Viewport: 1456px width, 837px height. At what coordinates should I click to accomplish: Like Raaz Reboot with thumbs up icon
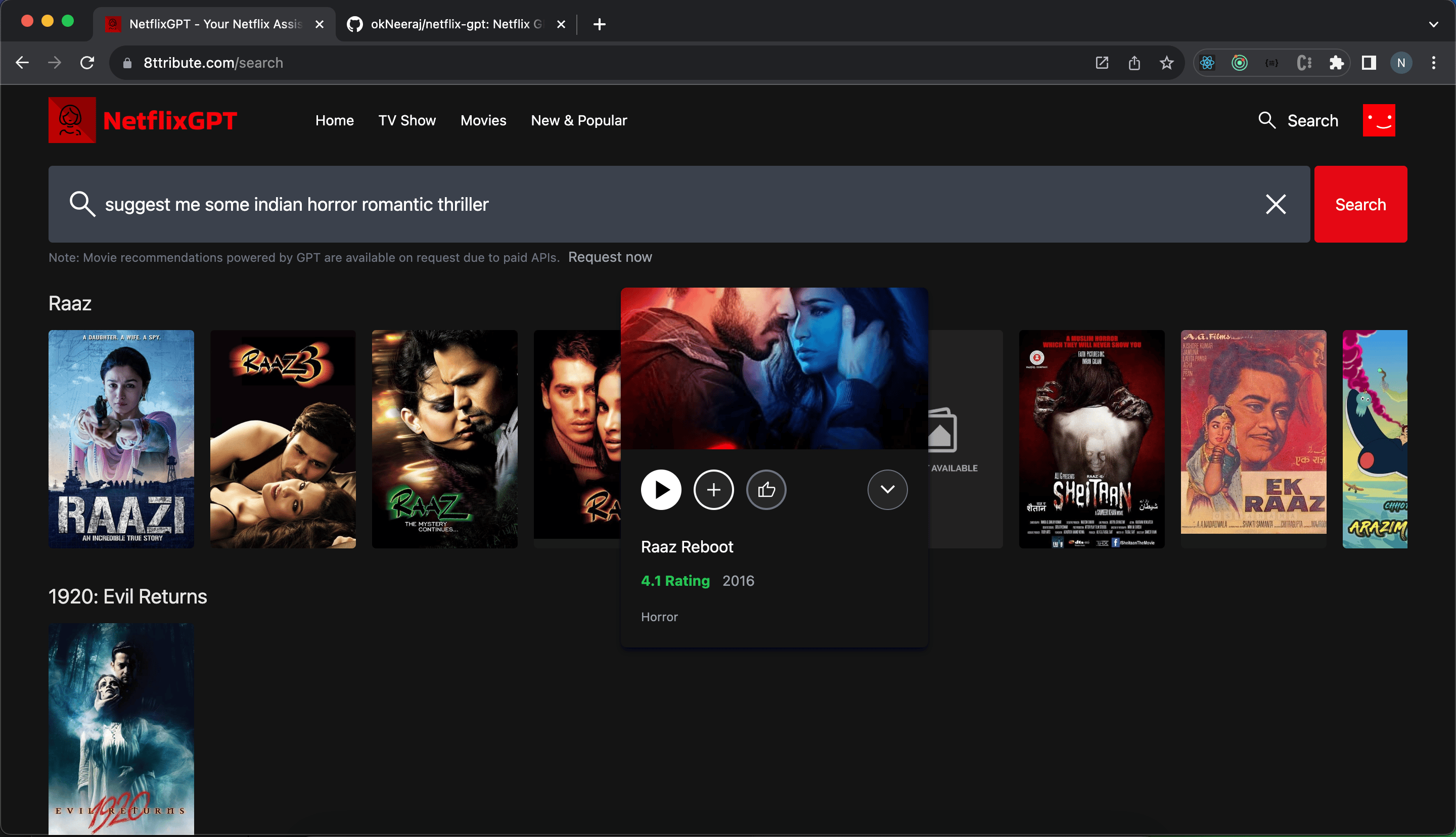pos(765,490)
